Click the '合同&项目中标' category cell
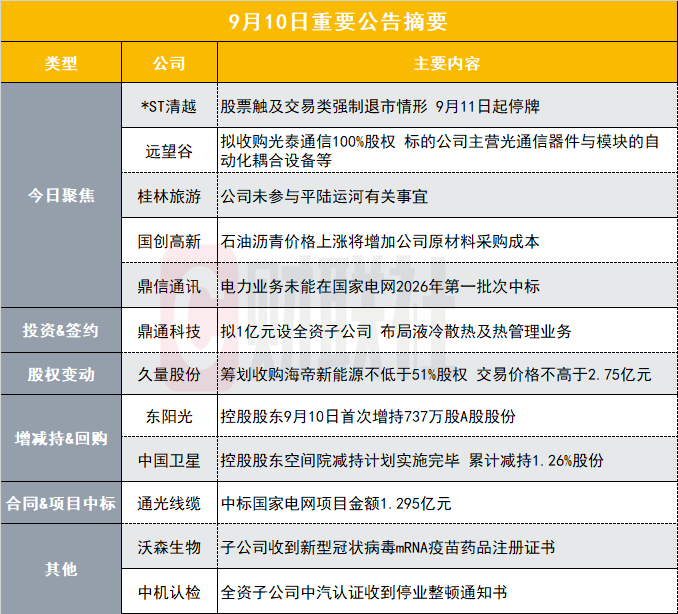 61,503
